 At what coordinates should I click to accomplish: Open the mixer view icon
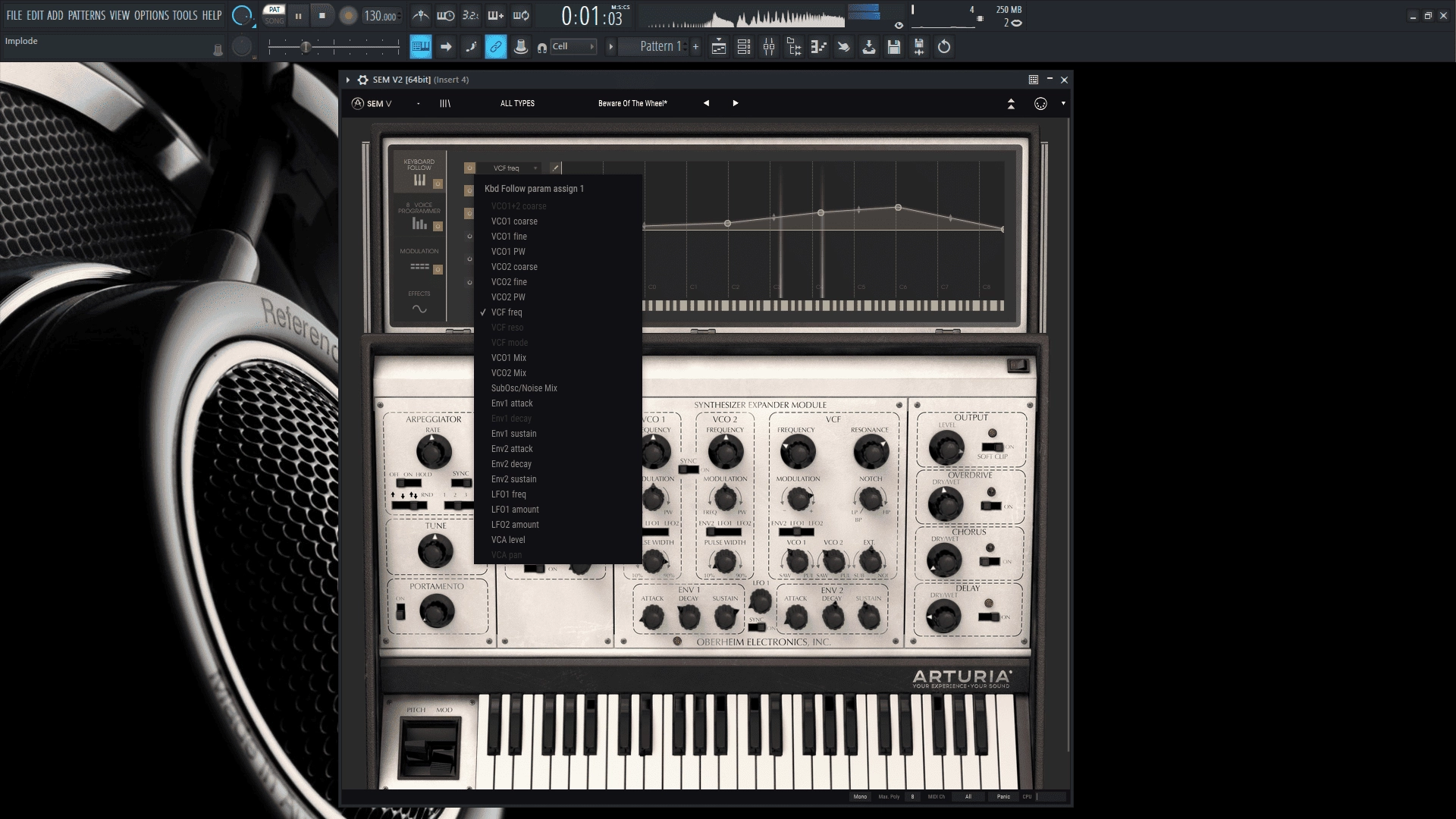click(x=769, y=47)
